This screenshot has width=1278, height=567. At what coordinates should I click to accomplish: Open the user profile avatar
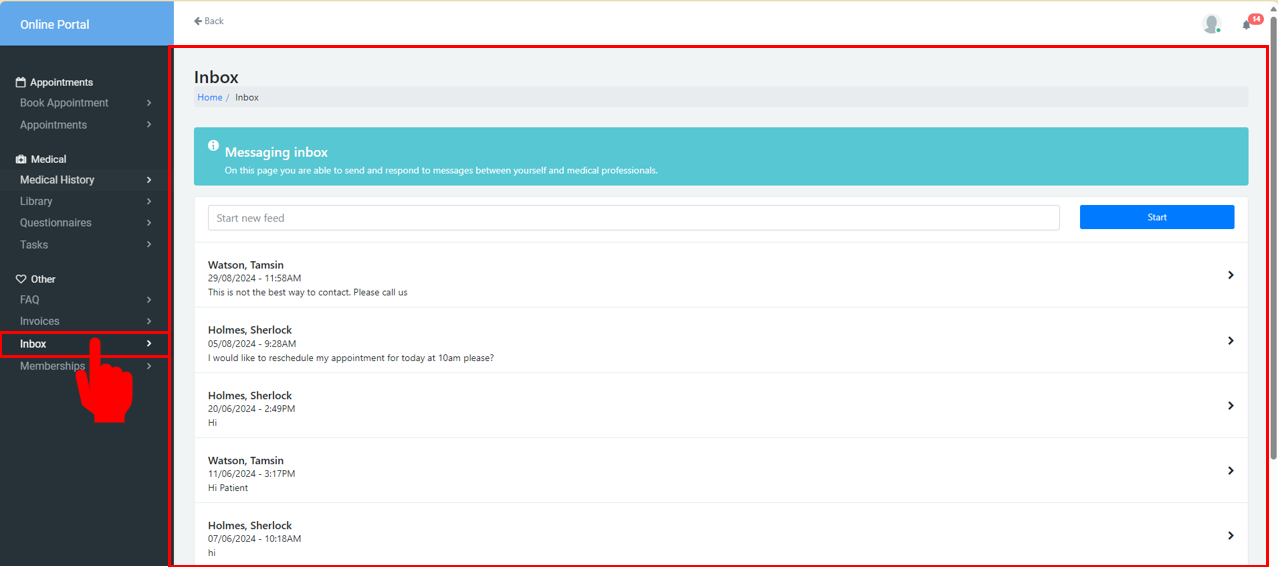tap(1211, 24)
